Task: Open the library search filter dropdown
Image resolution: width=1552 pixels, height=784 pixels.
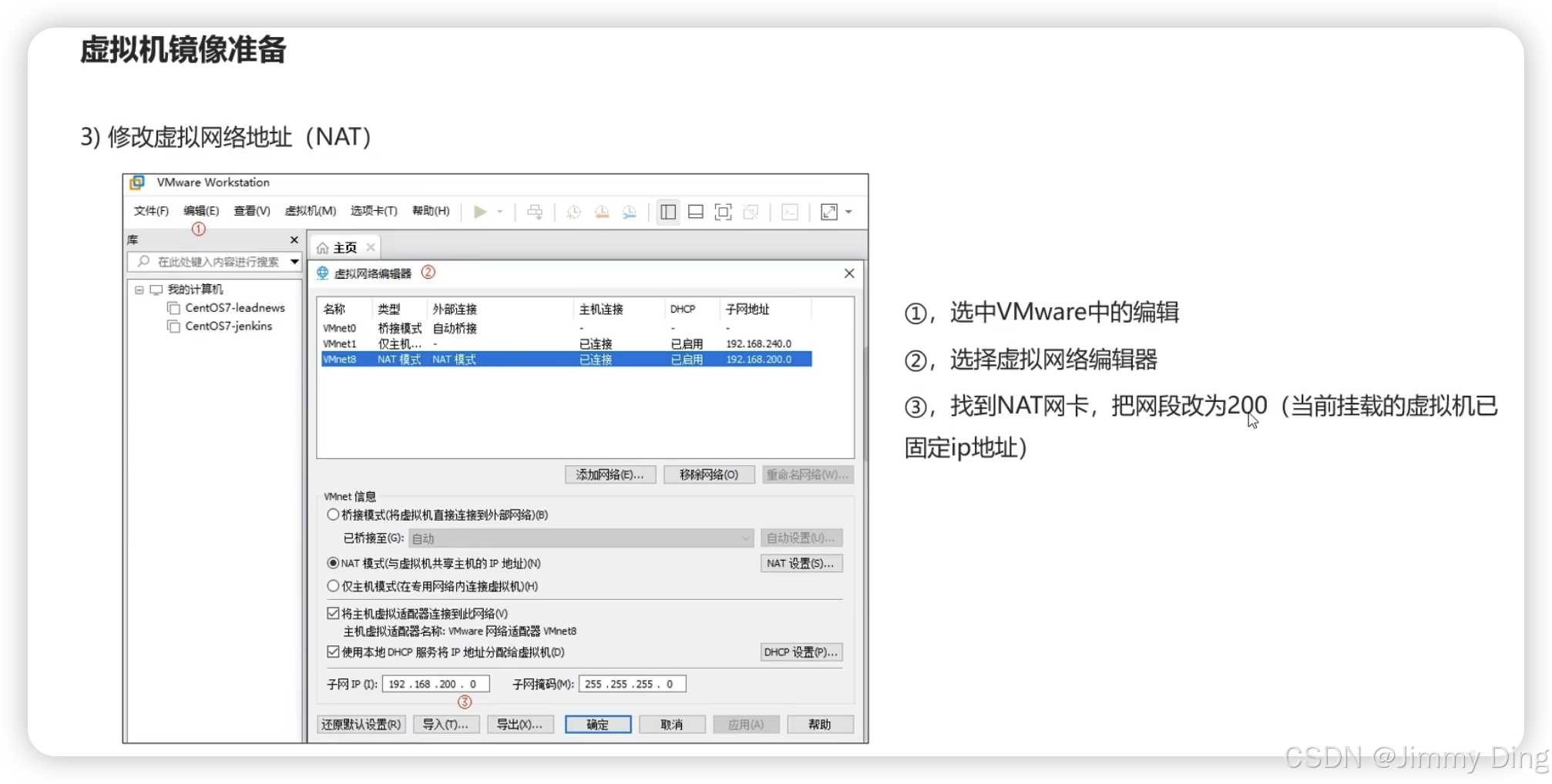Action: coord(294,262)
